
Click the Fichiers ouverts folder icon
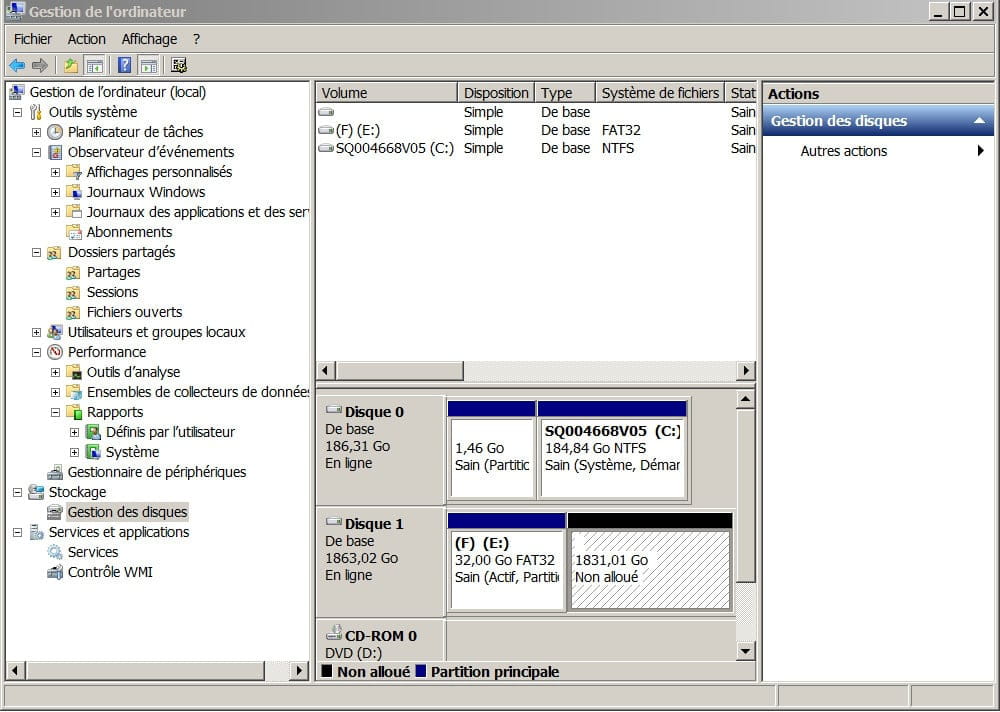74,313
